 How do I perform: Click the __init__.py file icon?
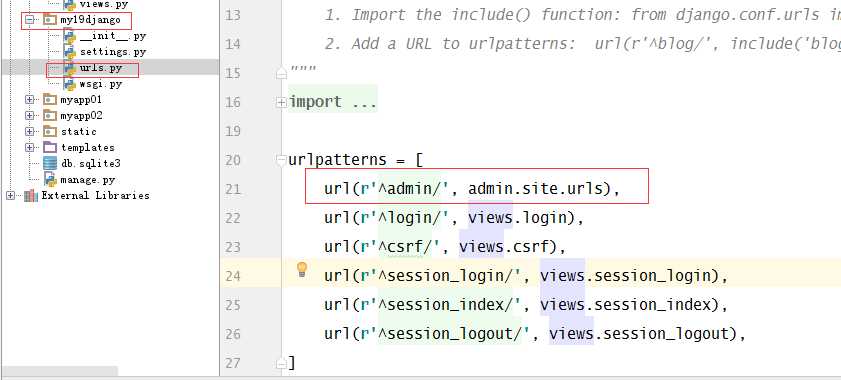click(69, 36)
